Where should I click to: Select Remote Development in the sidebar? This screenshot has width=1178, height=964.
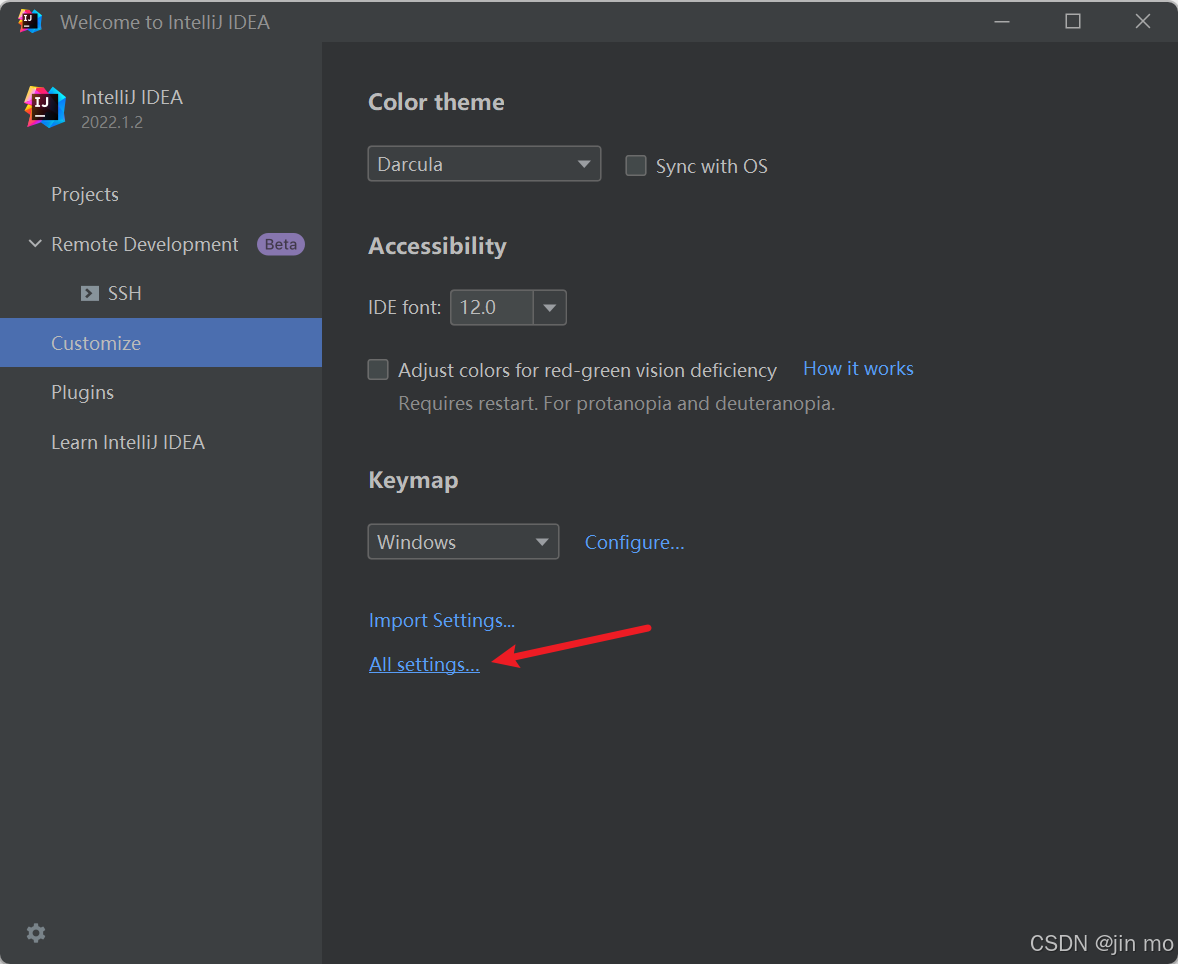(x=144, y=244)
